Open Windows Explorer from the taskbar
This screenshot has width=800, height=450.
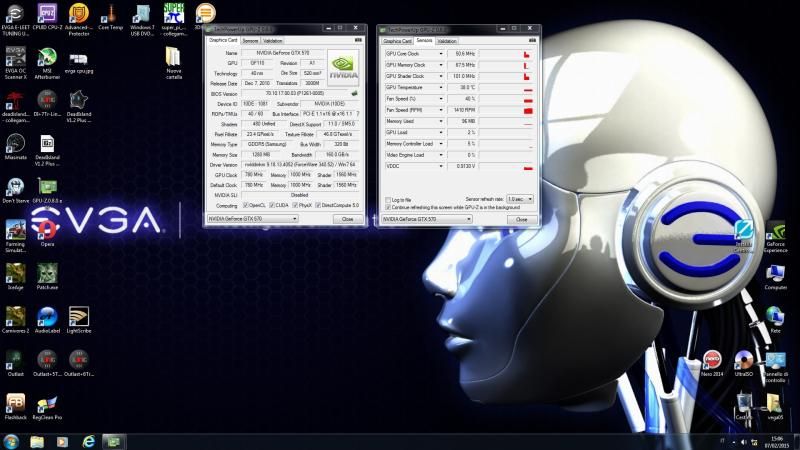(x=37, y=441)
